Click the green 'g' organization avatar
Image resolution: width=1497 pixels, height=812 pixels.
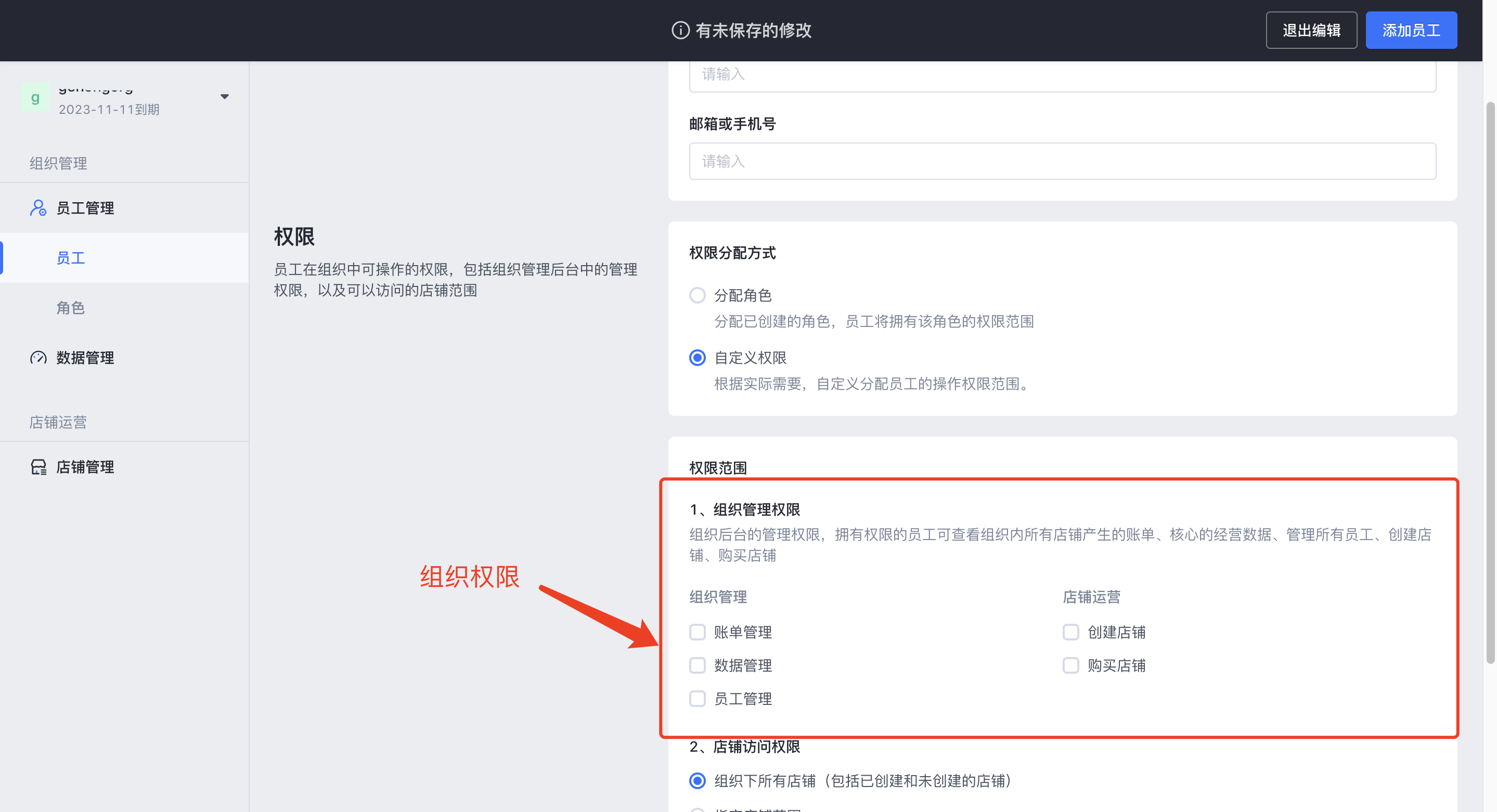pos(35,98)
